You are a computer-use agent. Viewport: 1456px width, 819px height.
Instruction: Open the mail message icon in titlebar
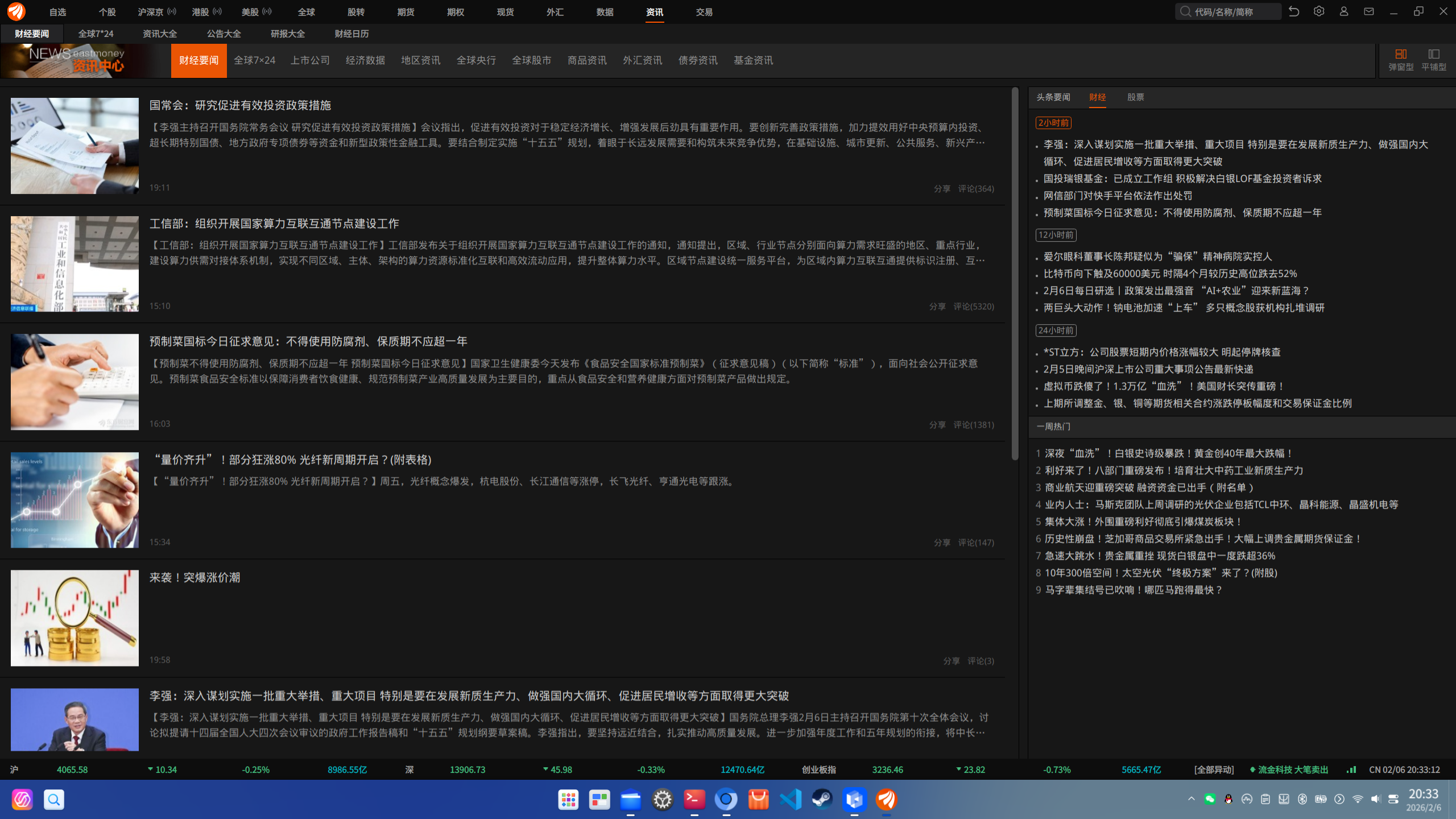(x=1368, y=11)
